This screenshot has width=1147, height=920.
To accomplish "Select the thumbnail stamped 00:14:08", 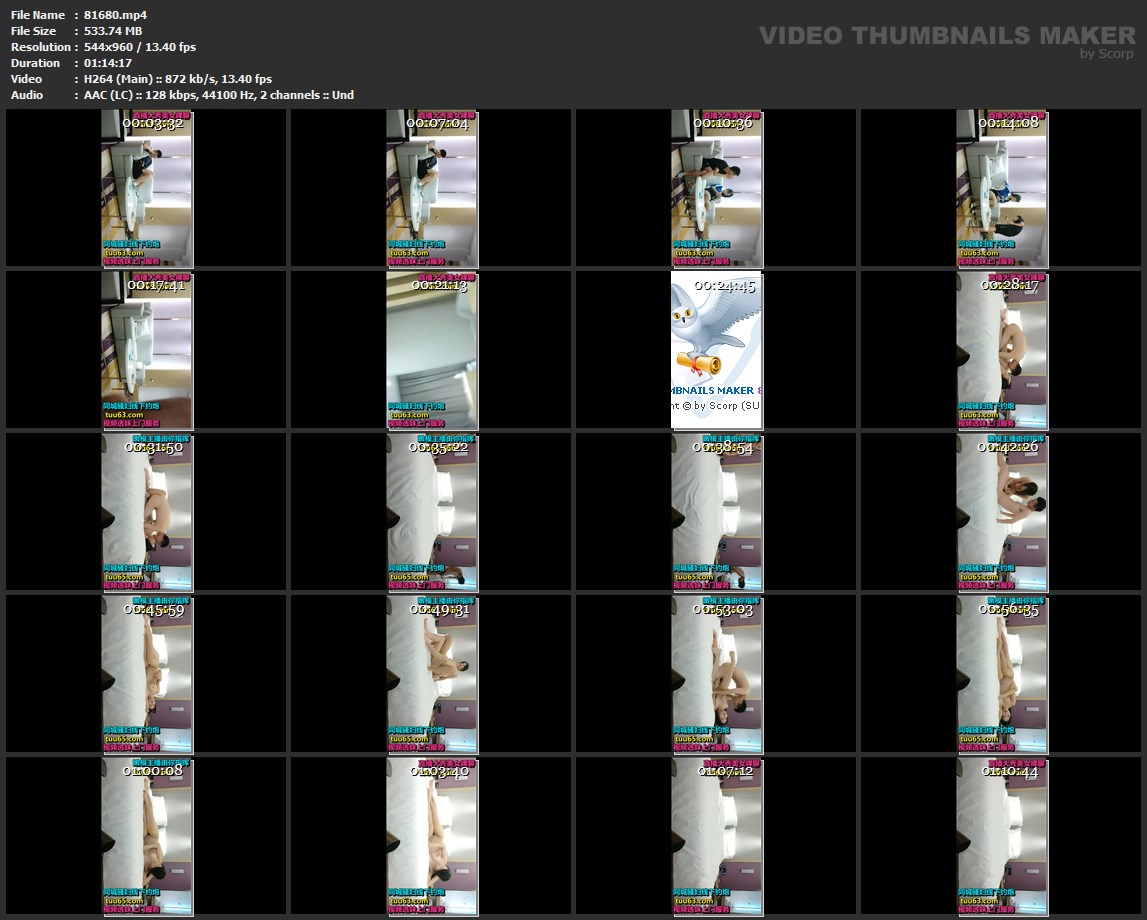I will 1001,188.
